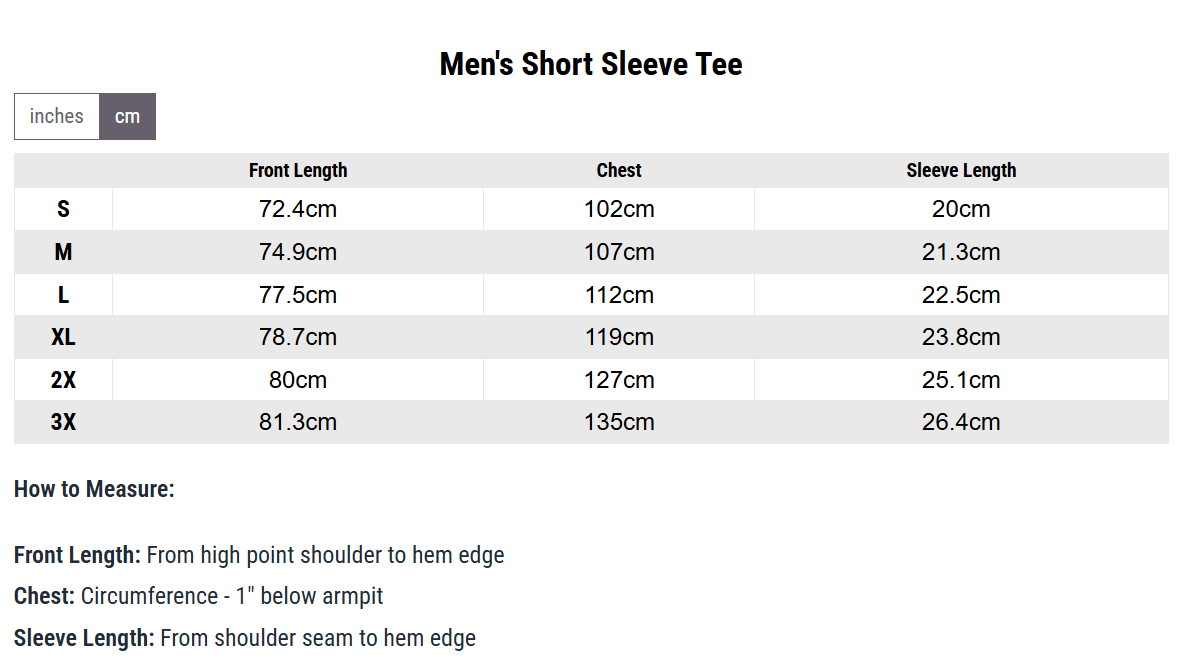Click the 107cm chest value
This screenshot has height=662, width=1180.
619,252
